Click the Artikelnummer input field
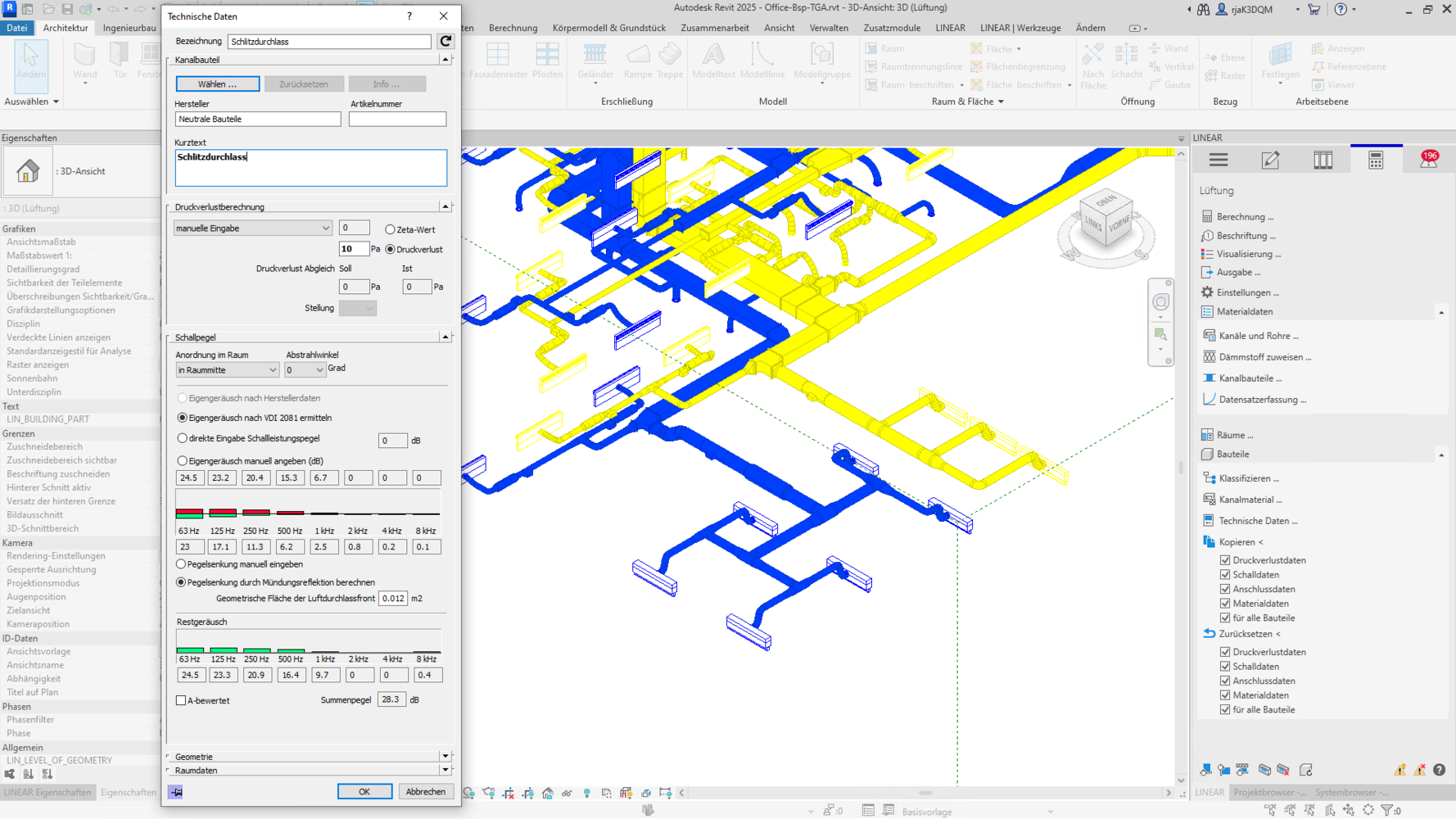Image resolution: width=1456 pixels, height=819 pixels. pos(397,120)
